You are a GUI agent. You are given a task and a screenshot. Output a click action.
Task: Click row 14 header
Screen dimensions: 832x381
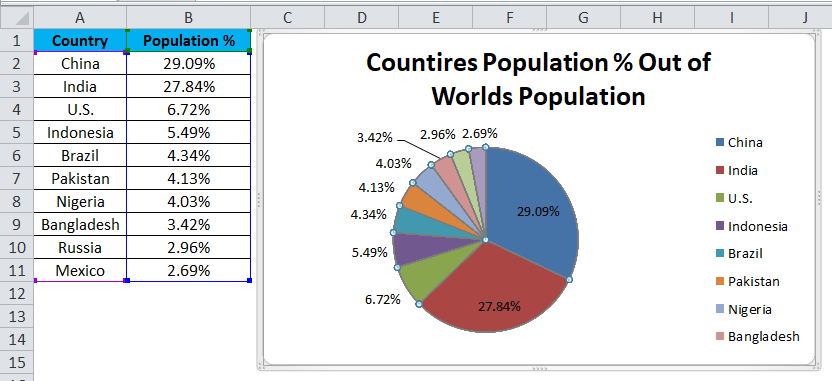(x=17, y=340)
